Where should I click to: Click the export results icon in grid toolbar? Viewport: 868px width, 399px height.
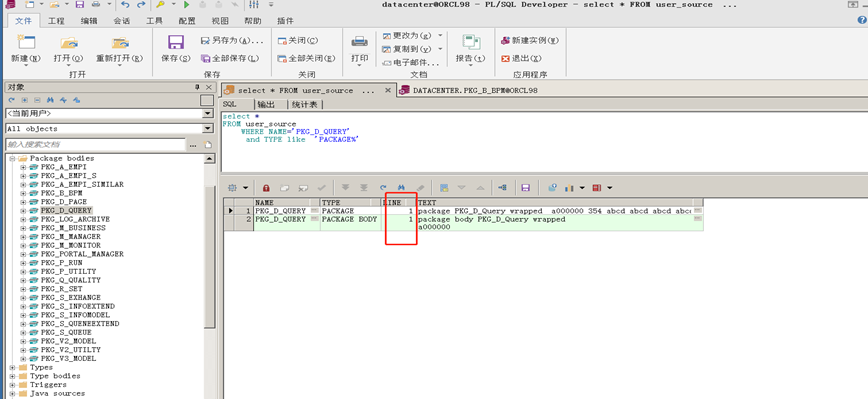point(552,188)
